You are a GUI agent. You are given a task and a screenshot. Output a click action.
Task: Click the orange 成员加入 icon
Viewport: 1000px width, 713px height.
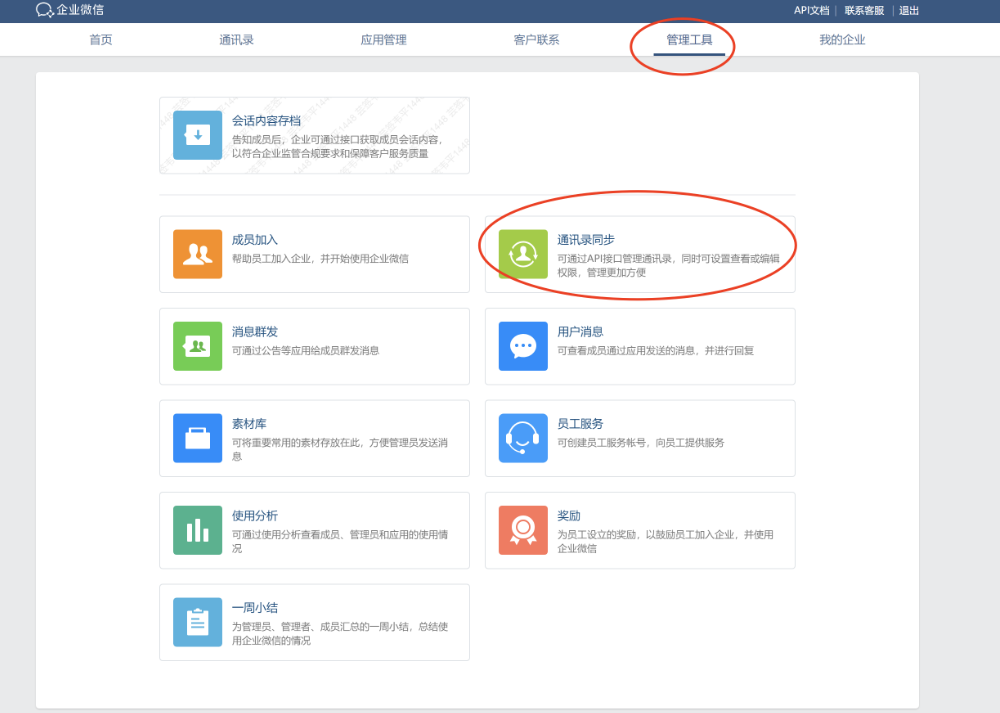click(x=197, y=254)
